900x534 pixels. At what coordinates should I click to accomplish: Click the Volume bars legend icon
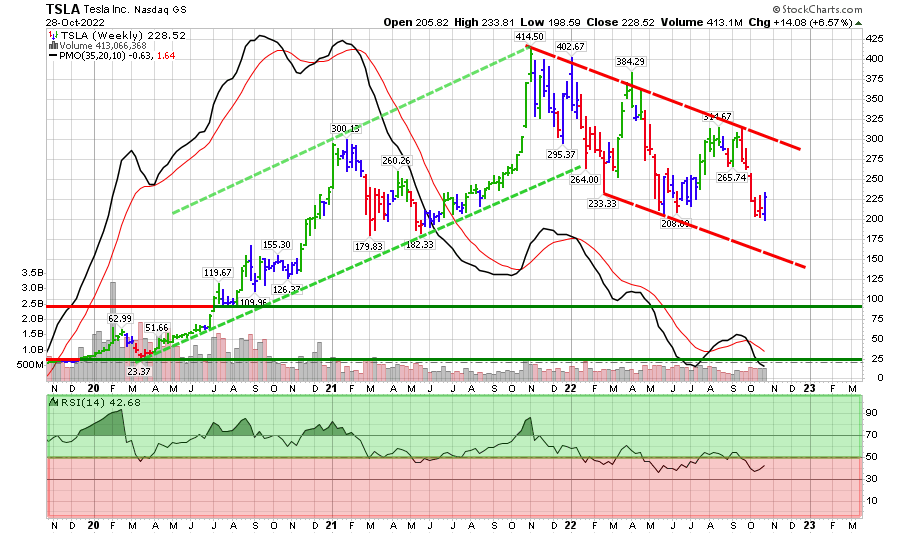pyautogui.click(x=52, y=45)
